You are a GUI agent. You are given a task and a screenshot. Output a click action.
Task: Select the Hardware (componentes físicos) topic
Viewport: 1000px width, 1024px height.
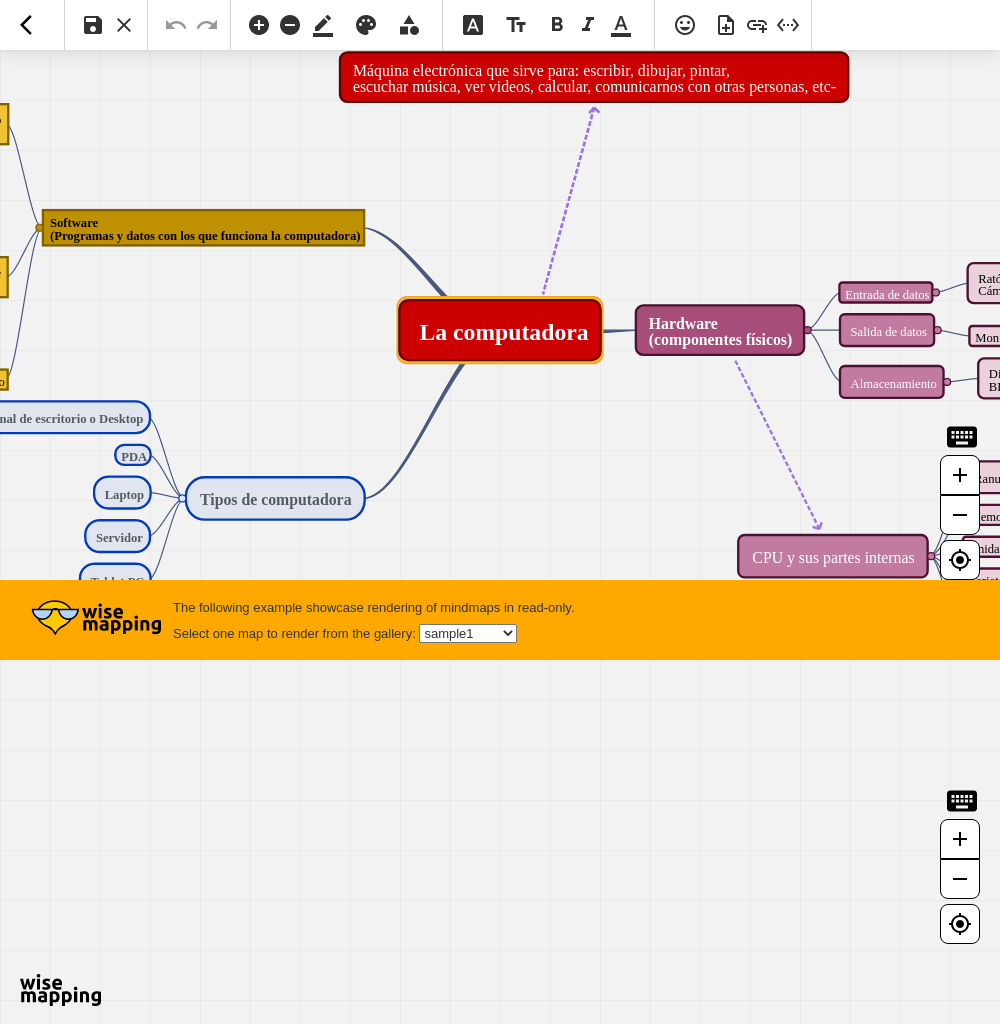pos(720,330)
